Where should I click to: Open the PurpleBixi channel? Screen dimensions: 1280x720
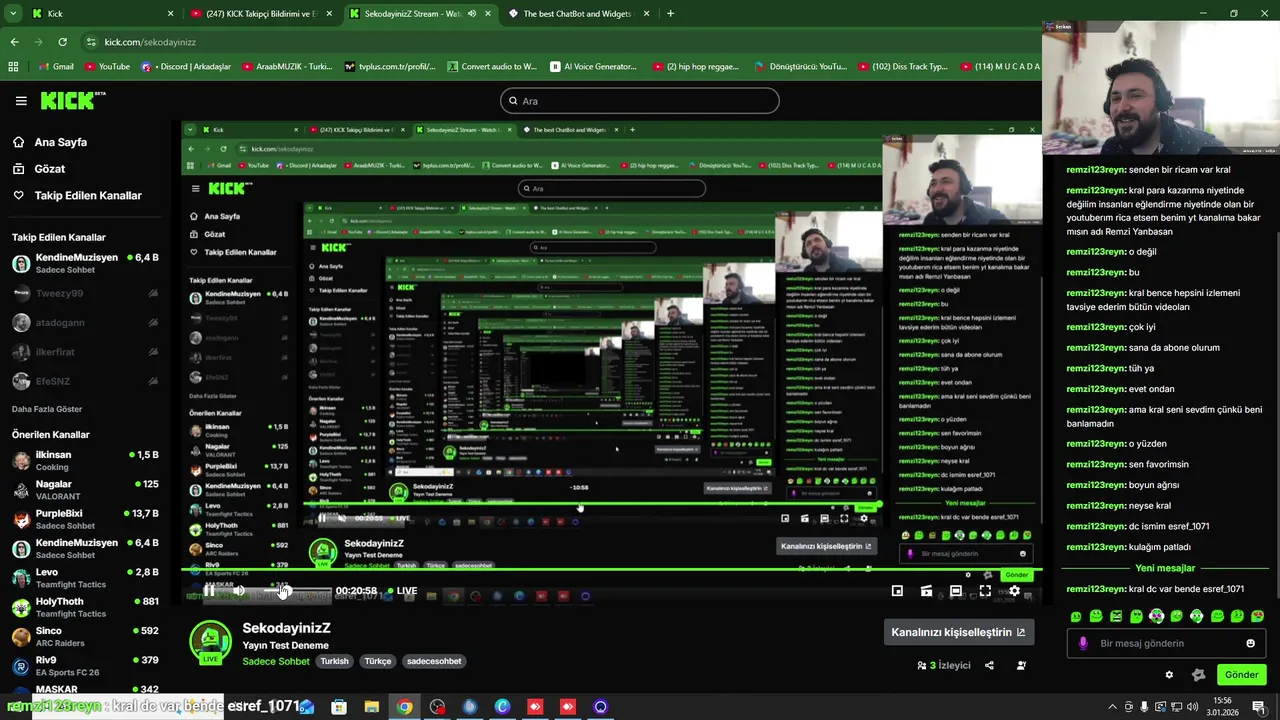coord(85,519)
